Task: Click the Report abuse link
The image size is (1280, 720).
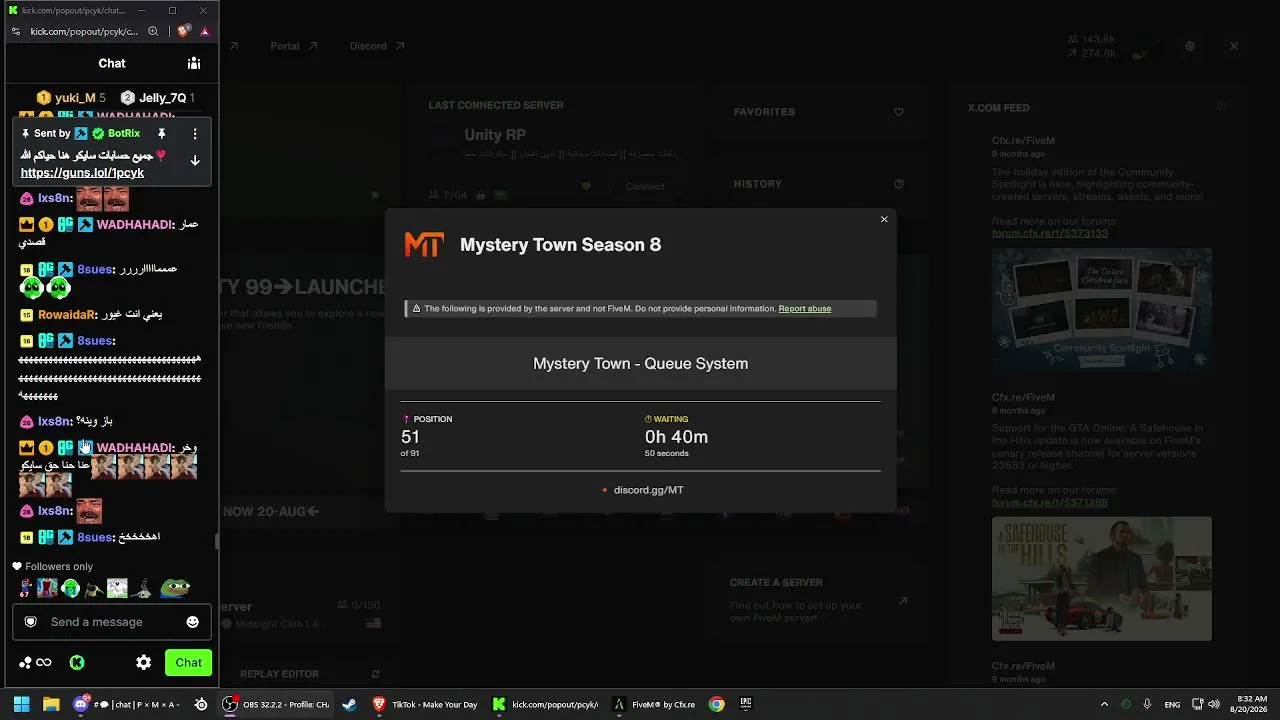Action: tap(805, 309)
